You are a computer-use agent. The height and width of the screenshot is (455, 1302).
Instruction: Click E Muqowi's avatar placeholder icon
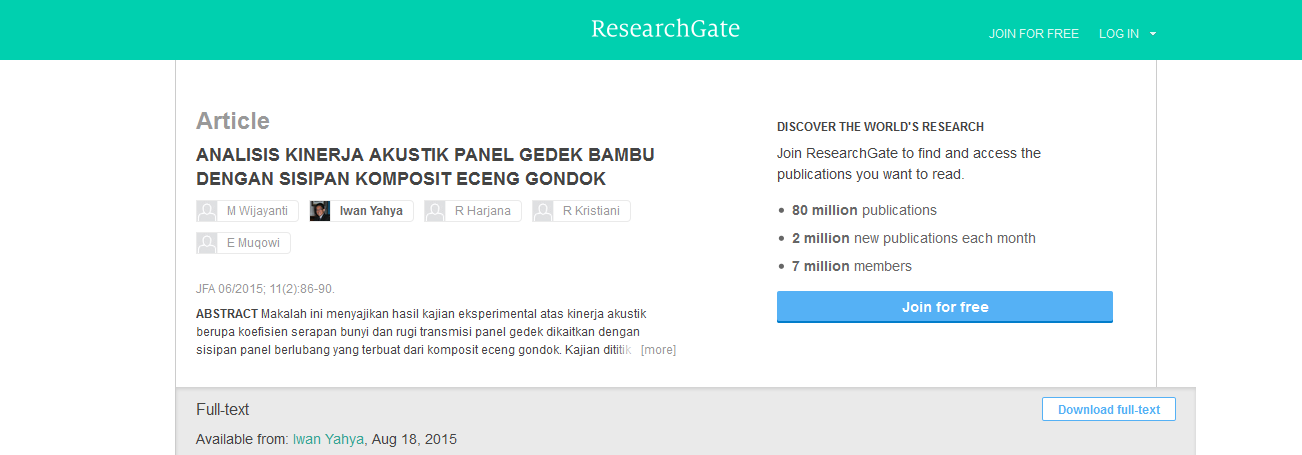coord(207,243)
